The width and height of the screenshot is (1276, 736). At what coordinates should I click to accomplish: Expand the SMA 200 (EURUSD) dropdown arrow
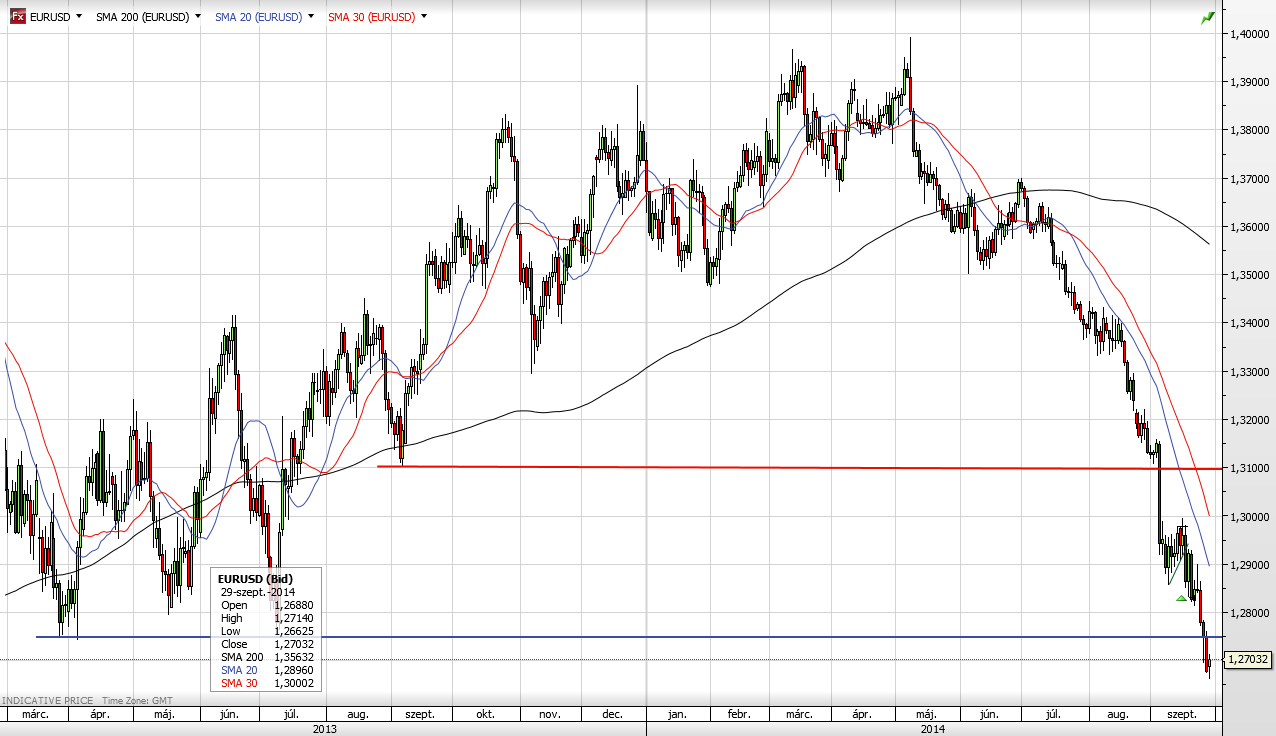pyautogui.click(x=197, y=17)
